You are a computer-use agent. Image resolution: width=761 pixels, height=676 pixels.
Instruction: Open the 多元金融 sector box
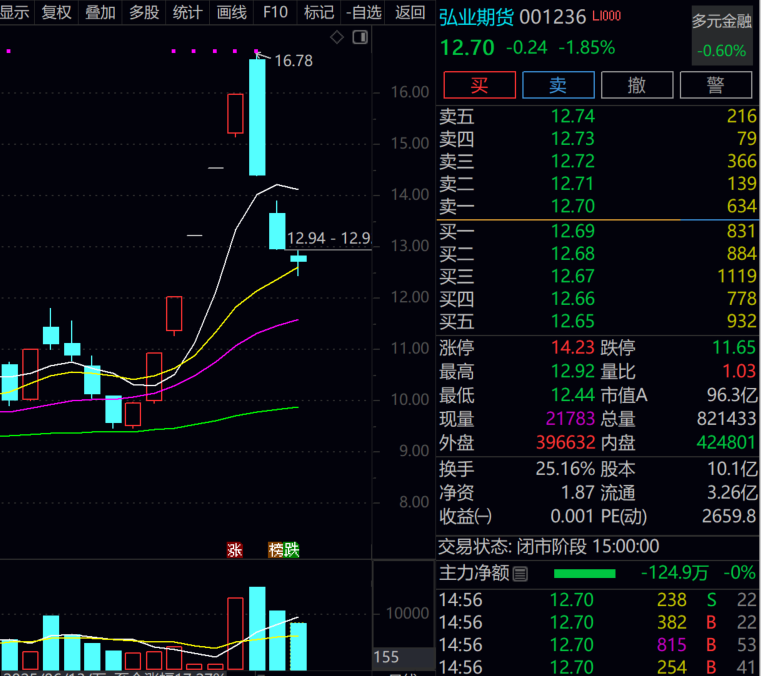tap(722, 36)
